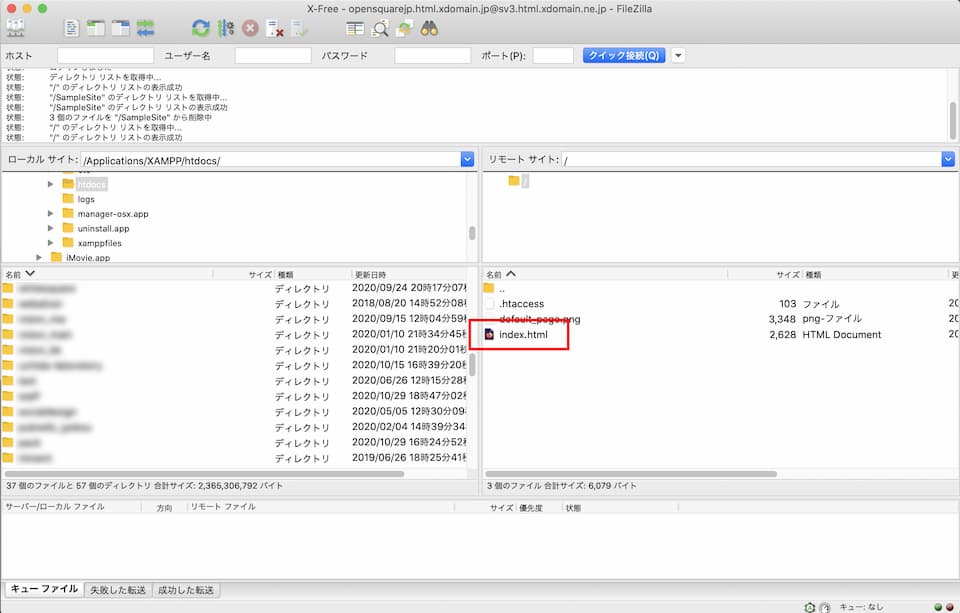Click the red cancel operation icon
Image resolution: width=960 pixels, height=613 pixels.
click(x=250, y=28)
